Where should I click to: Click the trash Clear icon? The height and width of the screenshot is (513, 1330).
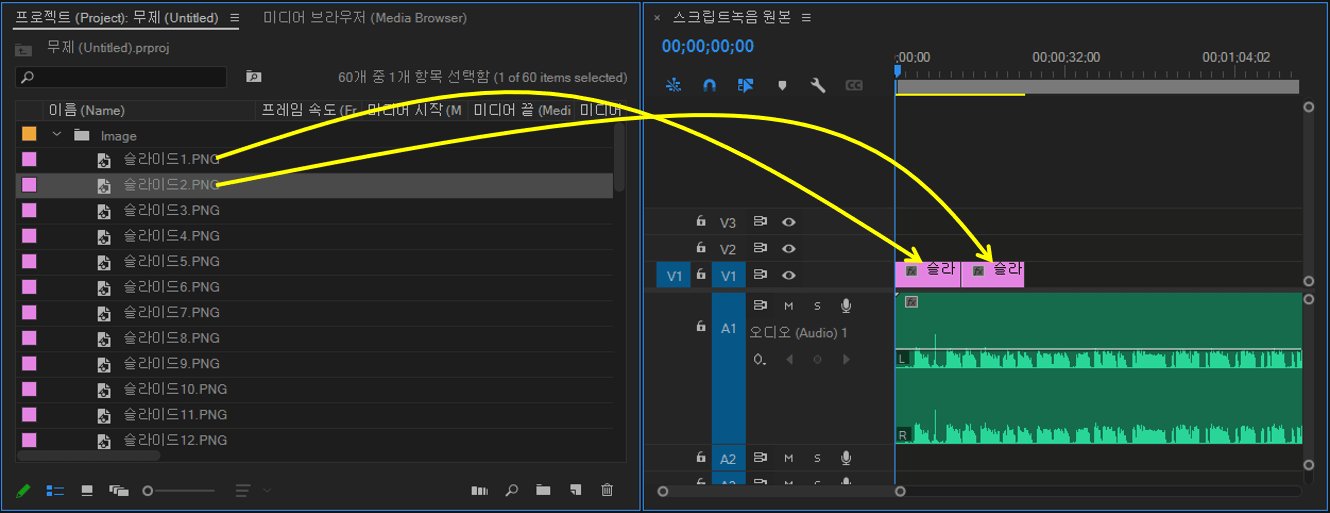coord(607,490)
